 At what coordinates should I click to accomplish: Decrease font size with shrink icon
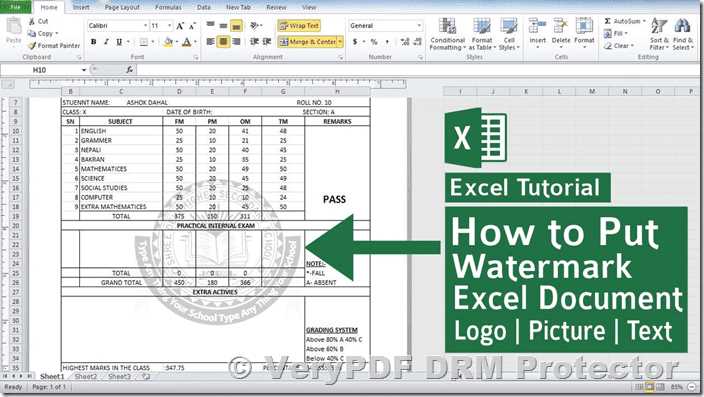192,26
